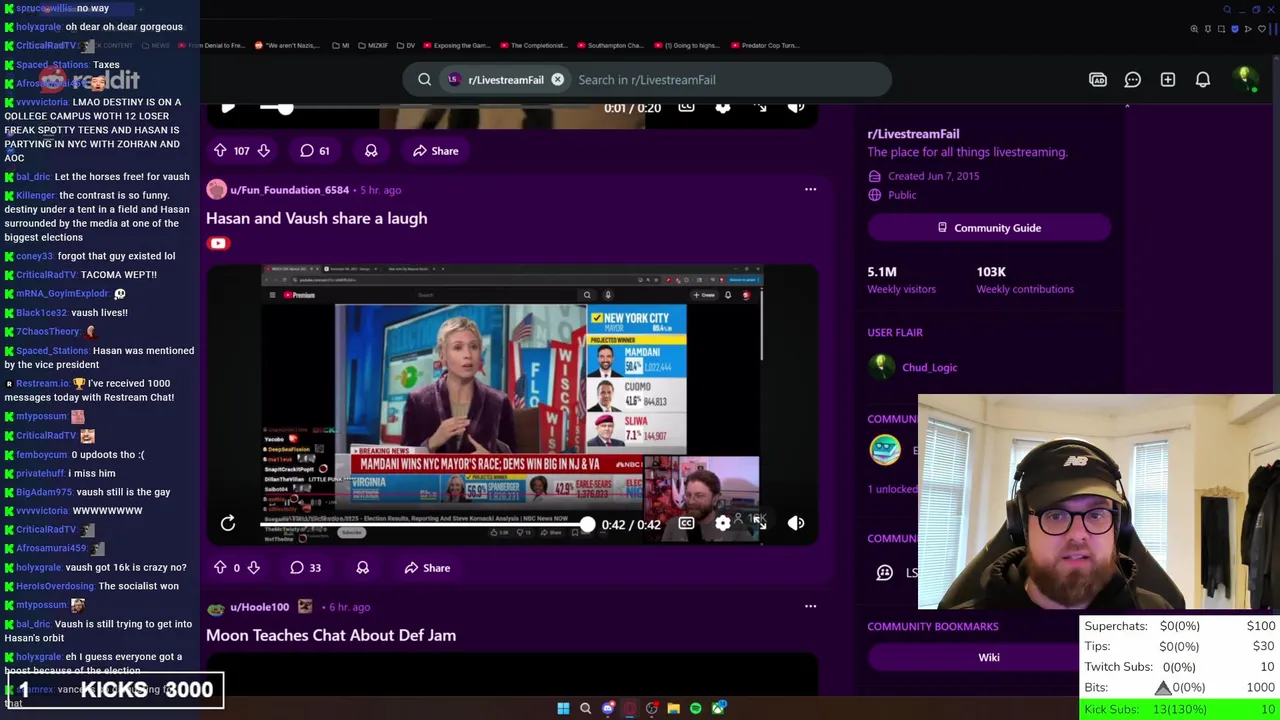This screenshot has height=720, width=1280.
Task: Toggle captions on the top 0:20 video
Action: pos(686,107)
